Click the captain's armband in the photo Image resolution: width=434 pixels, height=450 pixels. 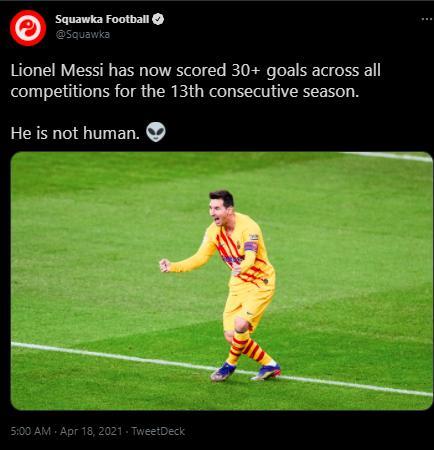251,247
